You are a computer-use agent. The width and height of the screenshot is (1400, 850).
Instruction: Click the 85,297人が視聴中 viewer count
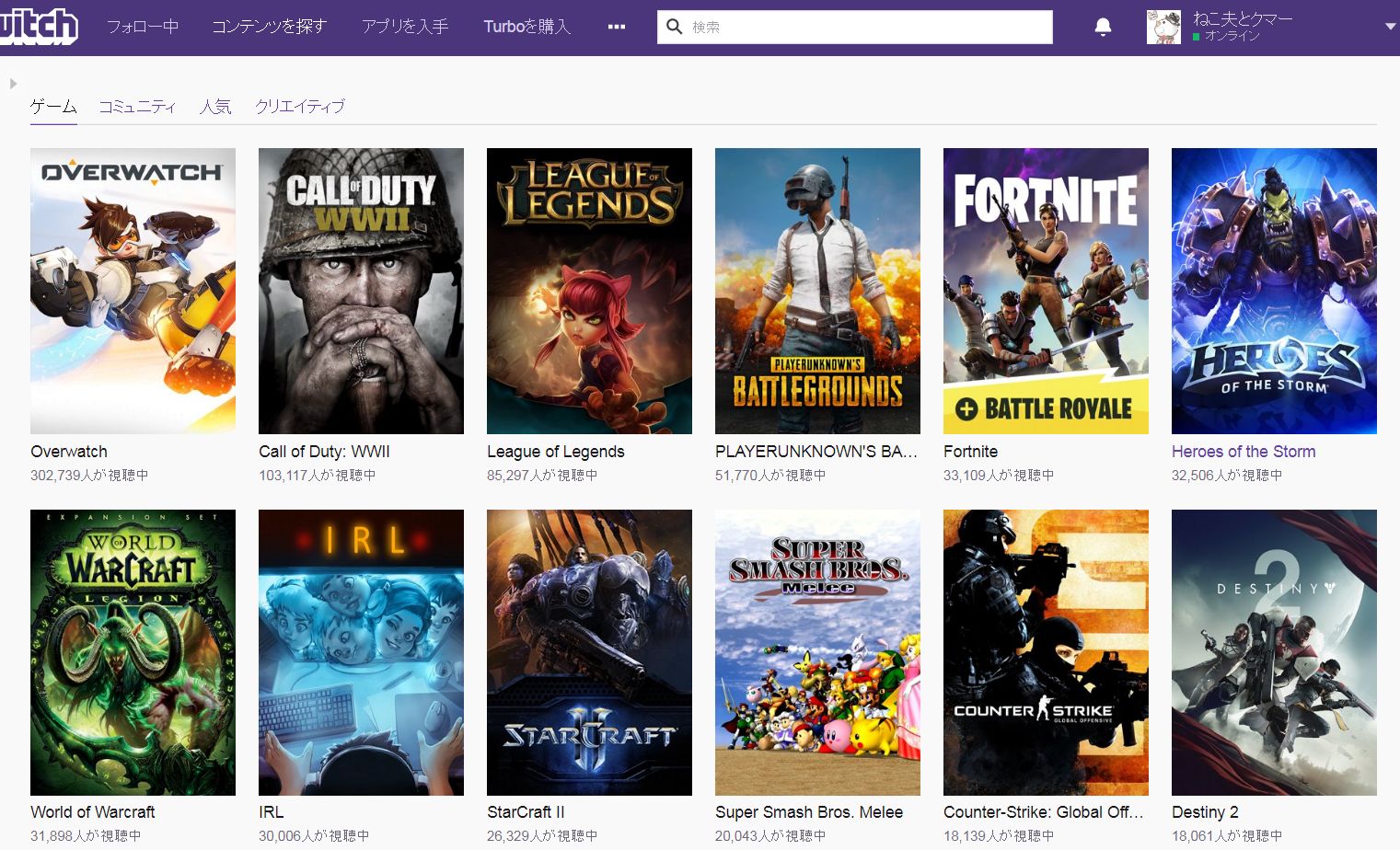tap(542, 476)
